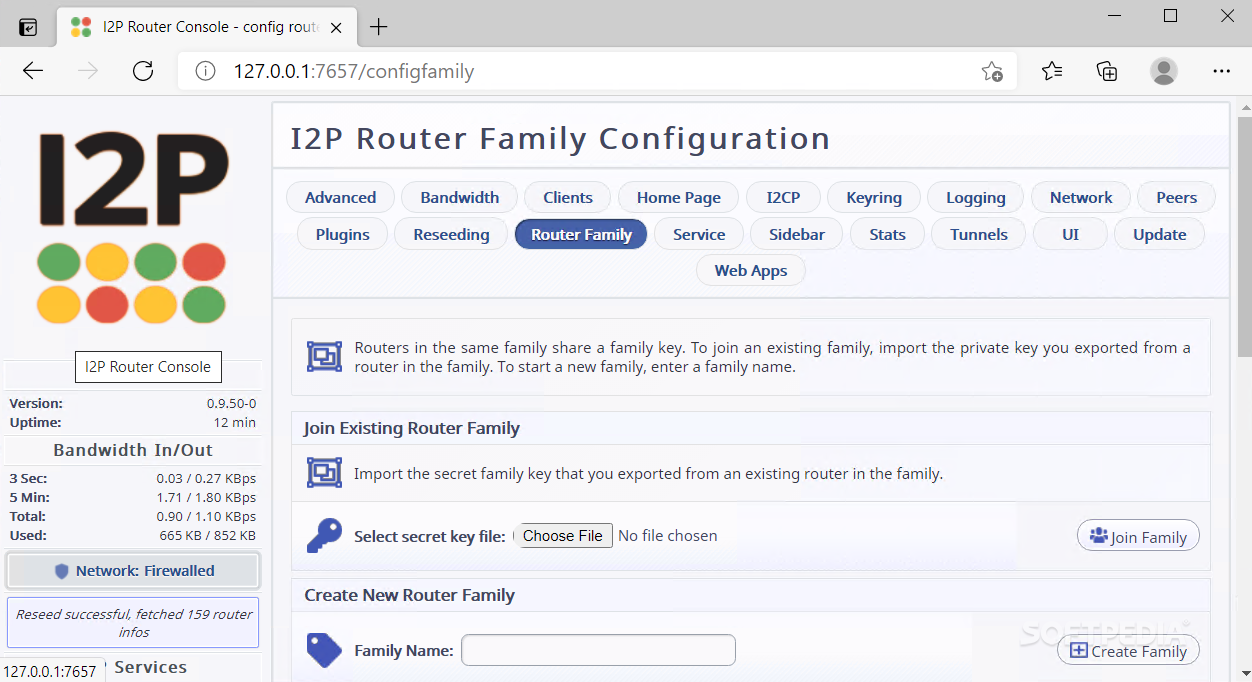This screenshot has height=682, width=1252.
Task: Switch to the Update tab
Action: (x=1160, y=235)
